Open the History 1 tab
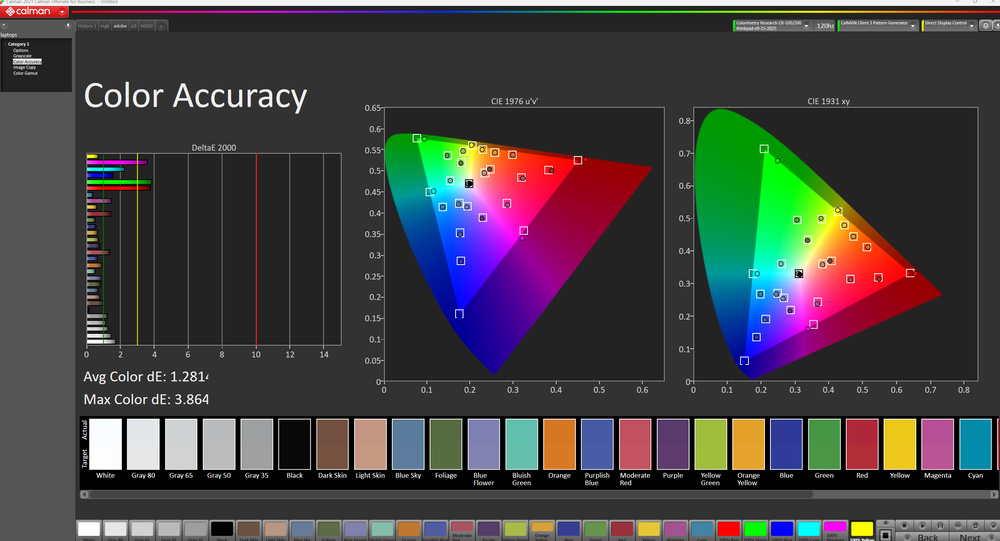 [86, 26]
